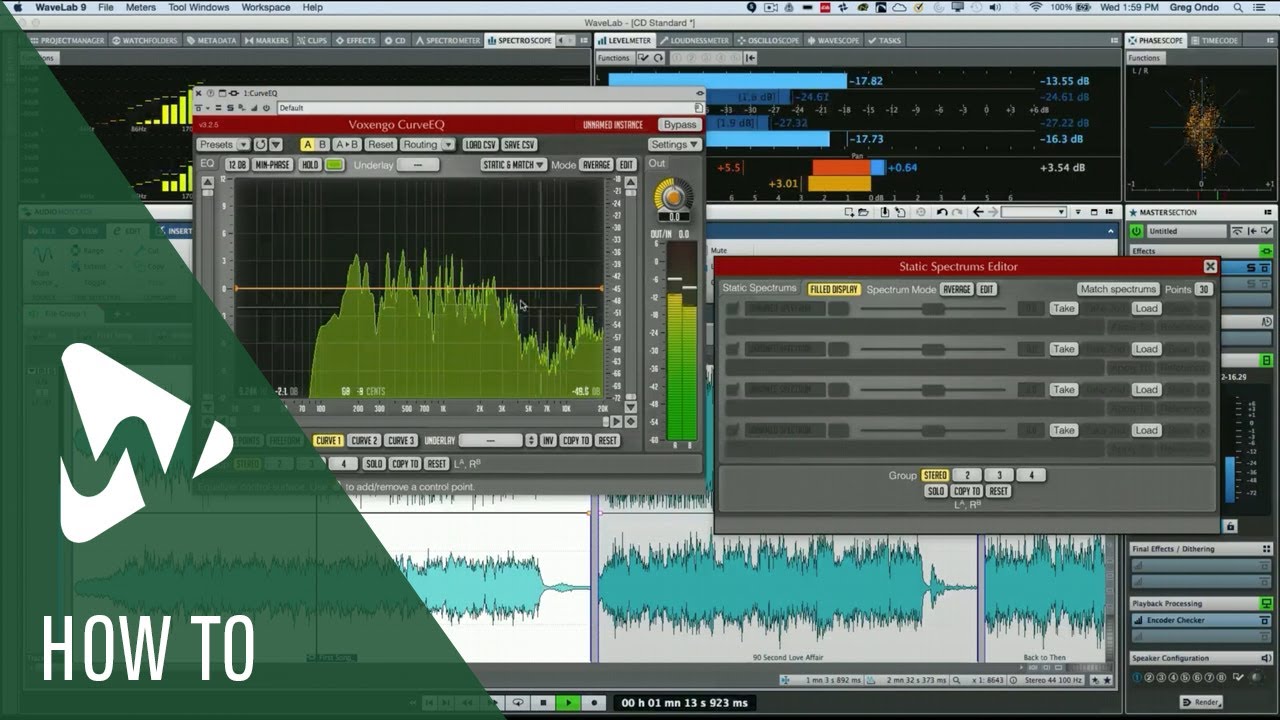Click the green Playback Processing monitor icon
The width and height of the screenshot is (1280, 720).
pyautogui.click(x=1267, y=603)
